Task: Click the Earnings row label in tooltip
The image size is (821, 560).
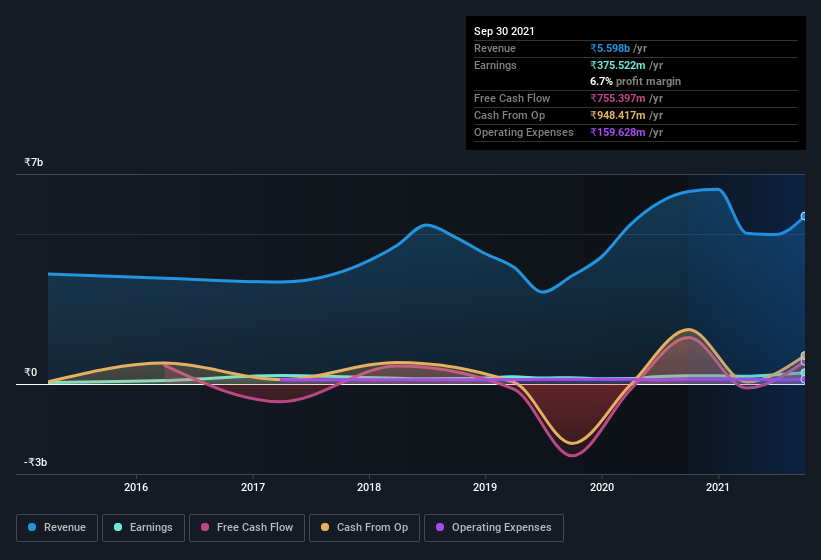Action: pos(495,65)
